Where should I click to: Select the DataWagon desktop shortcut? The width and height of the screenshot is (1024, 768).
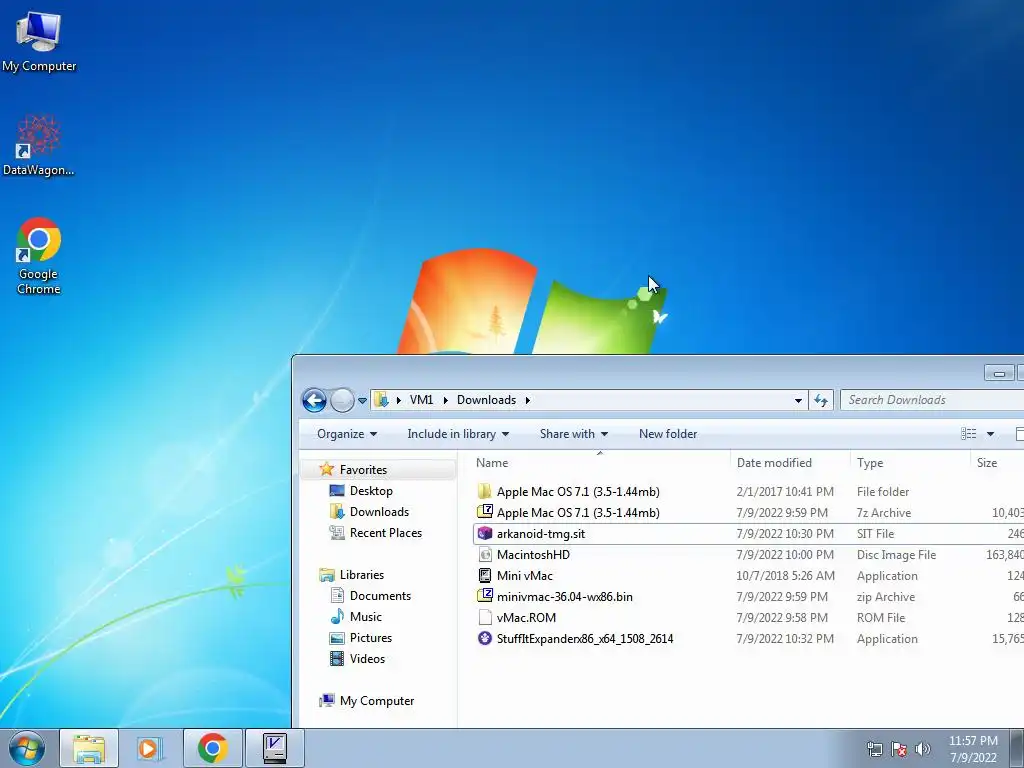coord(39,146)
